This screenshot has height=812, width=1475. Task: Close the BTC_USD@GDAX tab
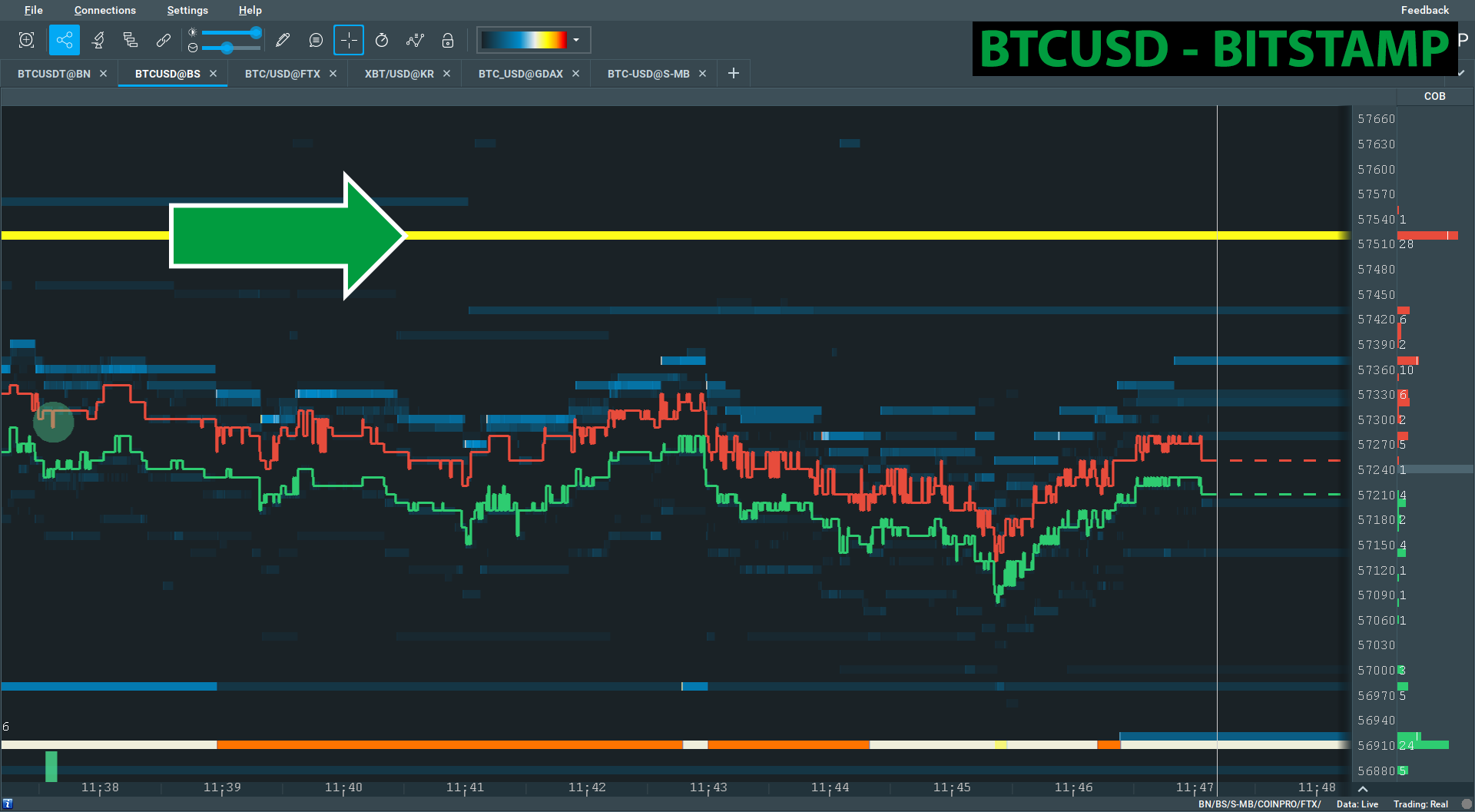tap(575, 74)
